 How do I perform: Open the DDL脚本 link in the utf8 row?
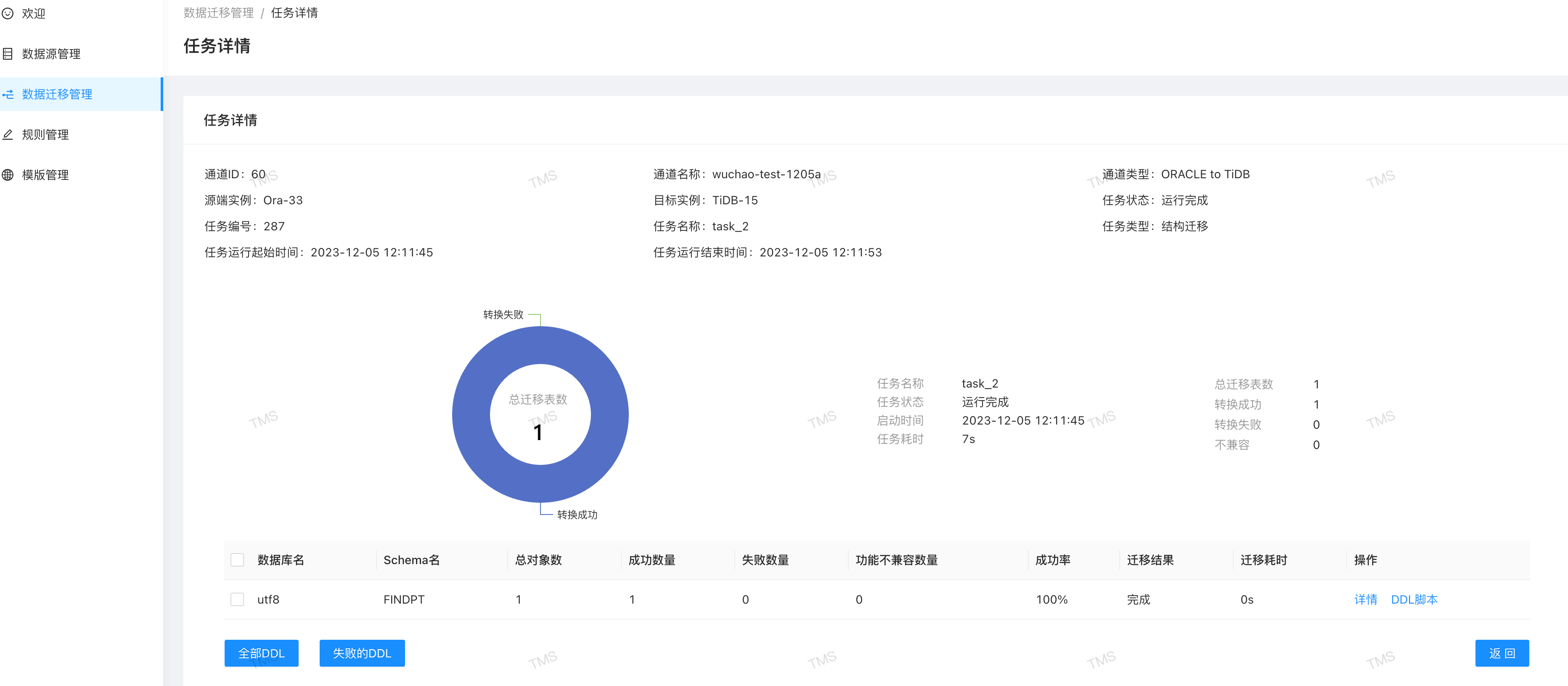[1414, 599]
